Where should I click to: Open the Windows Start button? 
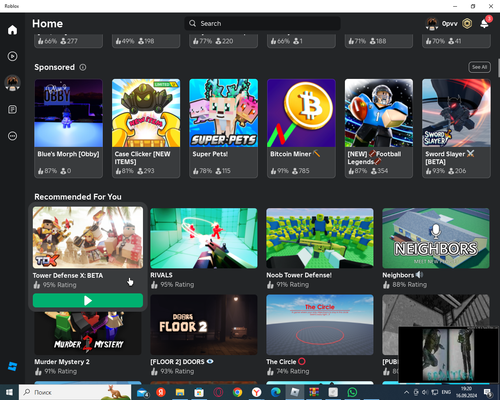pyautogui.click(x=9, y=392)
